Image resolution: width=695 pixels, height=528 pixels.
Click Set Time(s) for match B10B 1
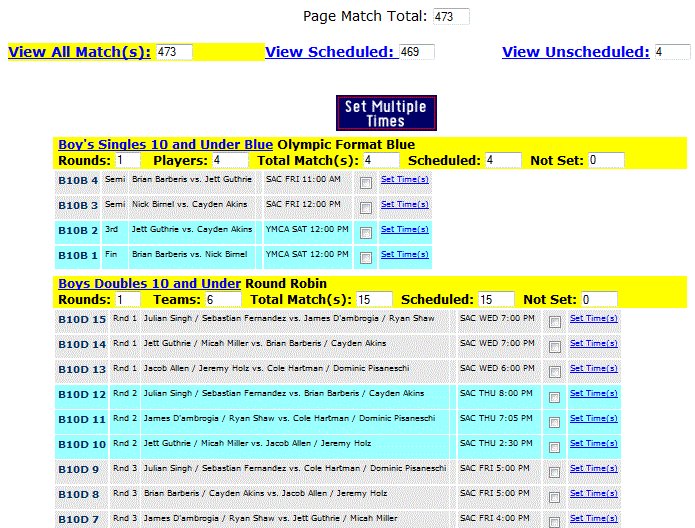click(x=405, y=254)
